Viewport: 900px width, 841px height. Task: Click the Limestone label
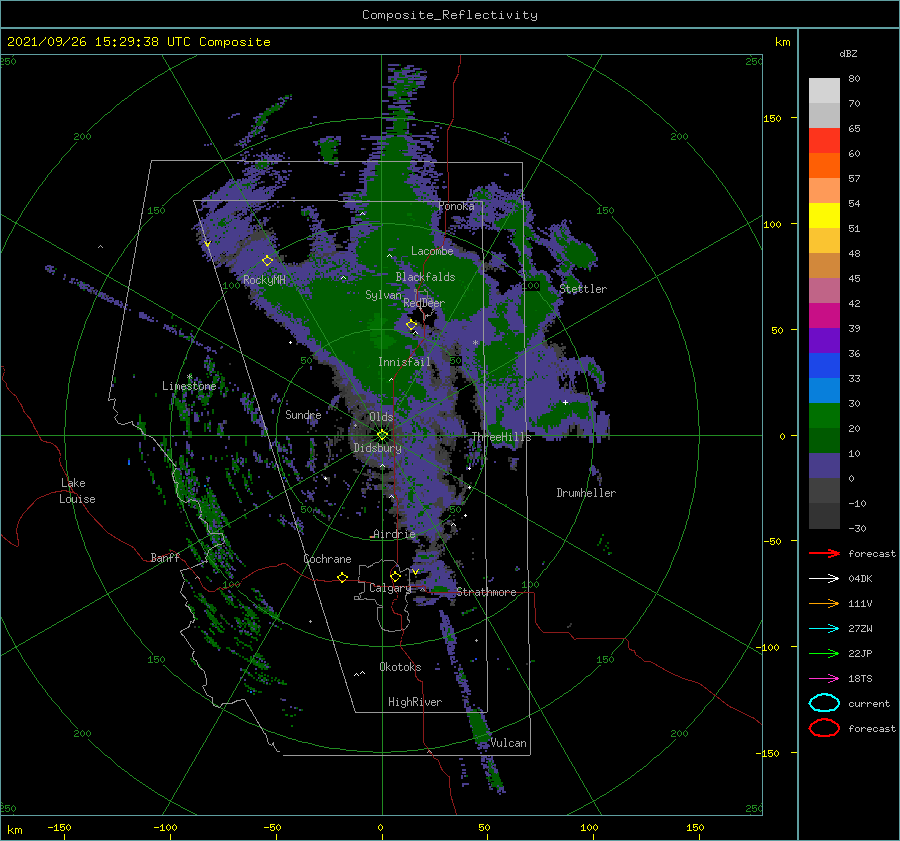click(189, 386)
